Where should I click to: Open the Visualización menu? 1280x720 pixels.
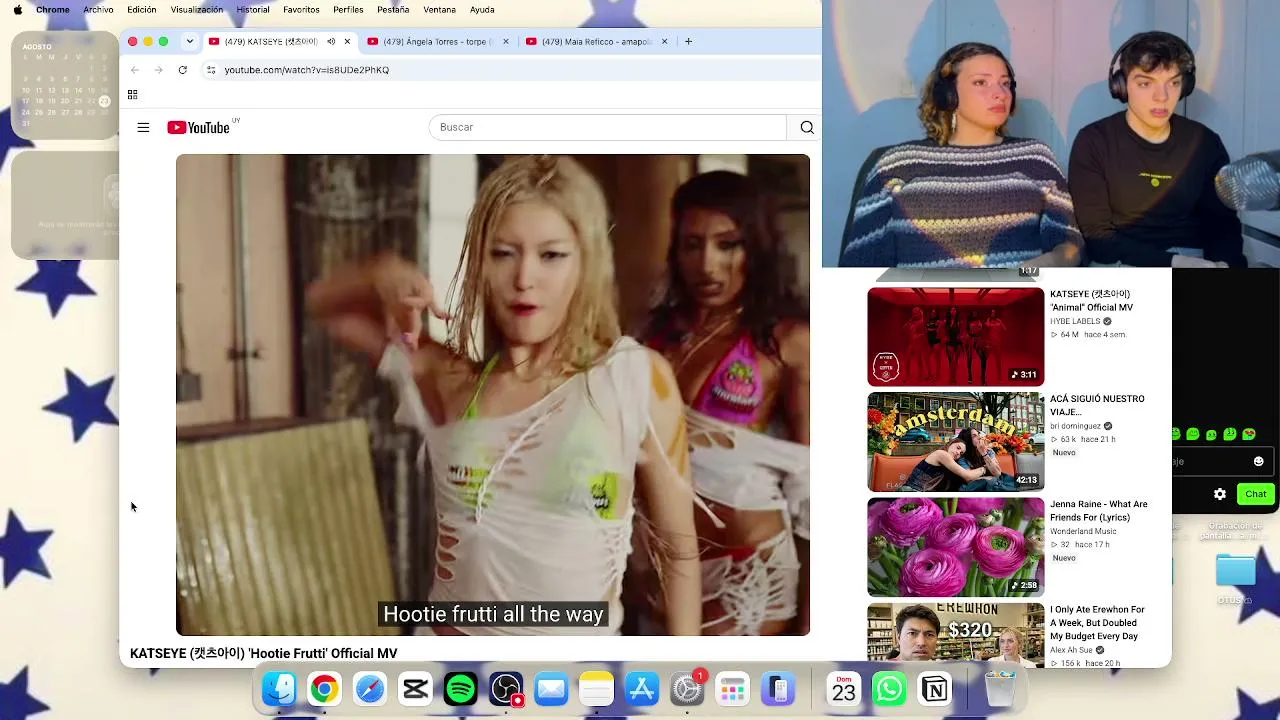pos(197,10)
